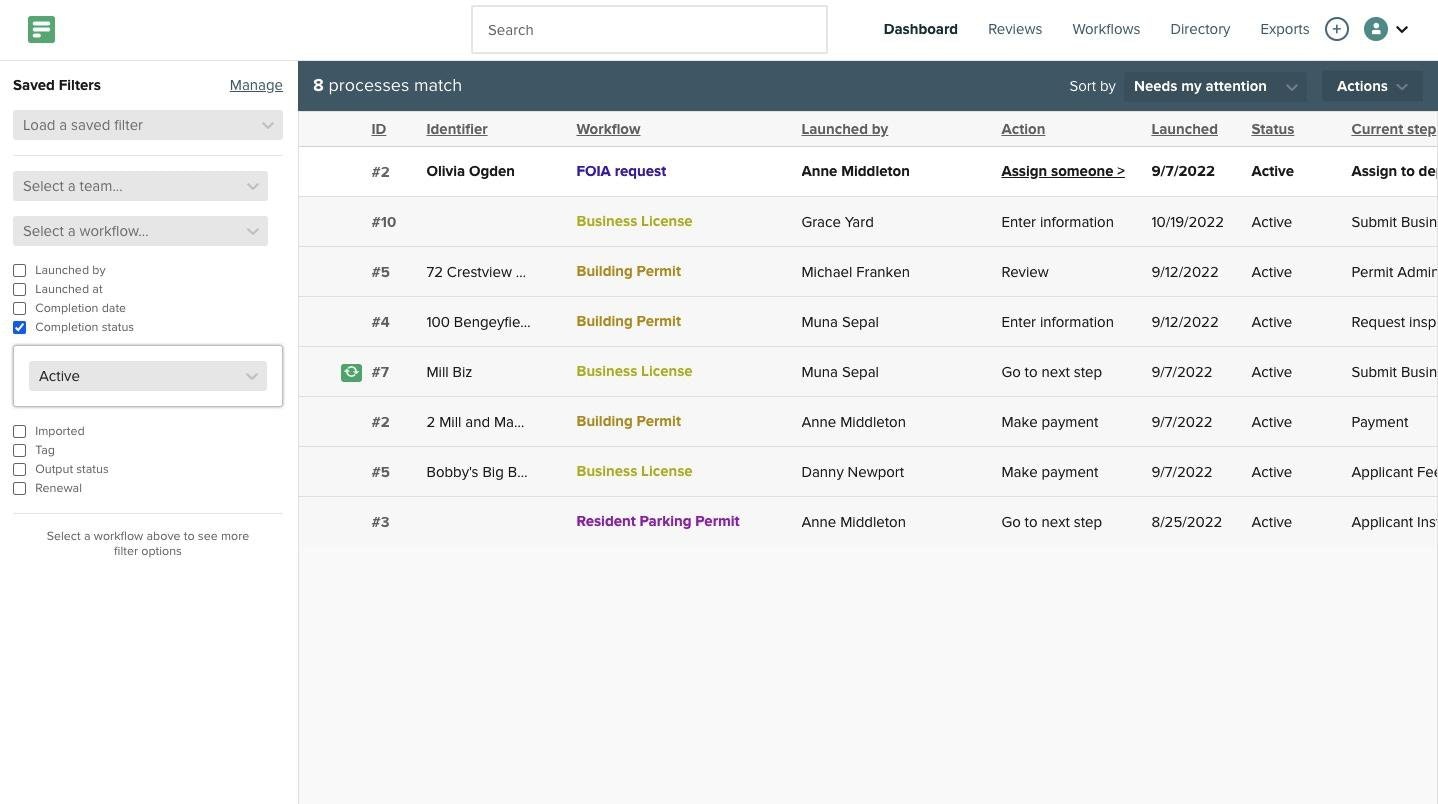Open the Needs my attention sort dropdown
Screen dimensions: 1438x804
[x=1214, y=86]
